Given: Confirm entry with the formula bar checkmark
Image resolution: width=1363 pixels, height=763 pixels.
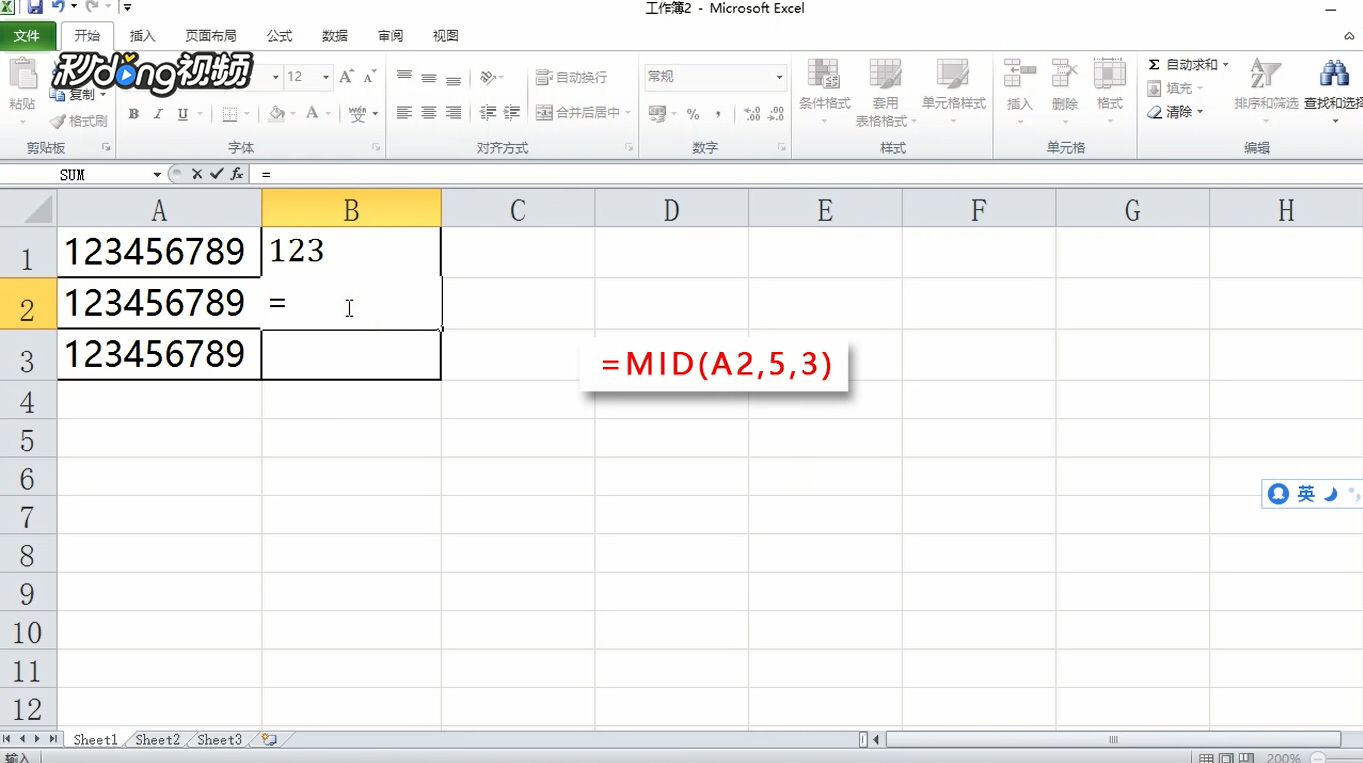Looking at the screenshot, I should click(216, 173).
